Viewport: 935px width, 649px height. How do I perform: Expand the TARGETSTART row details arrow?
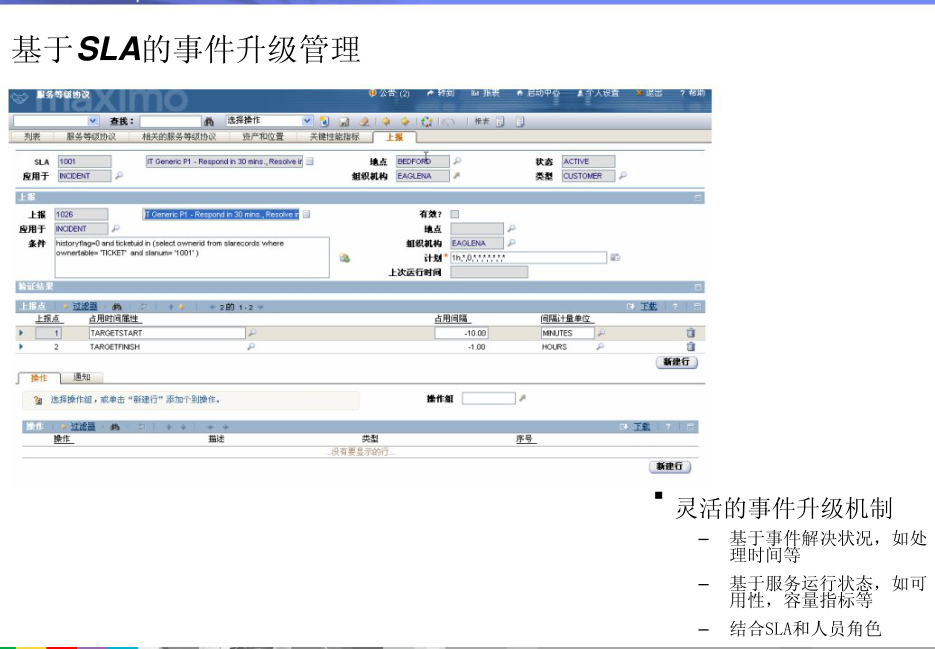point(20,333)
